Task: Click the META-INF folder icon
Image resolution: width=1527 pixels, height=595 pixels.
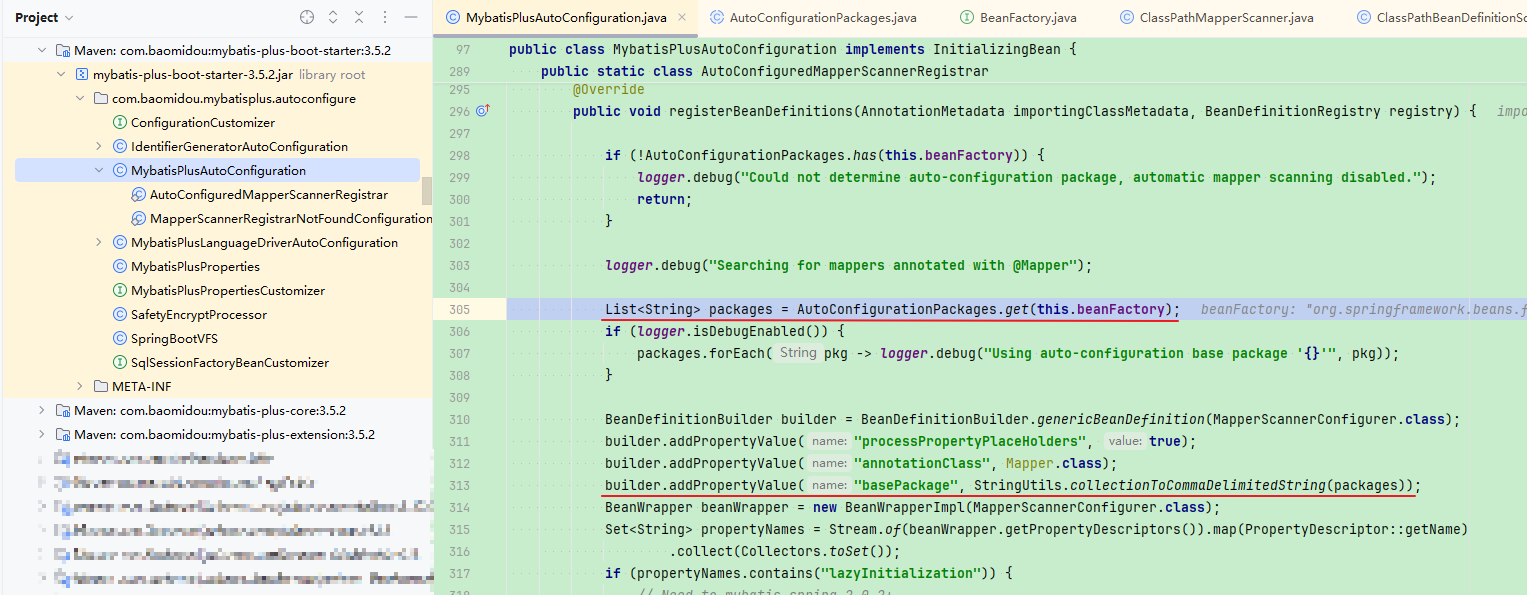Action: [x=101, y=387]
